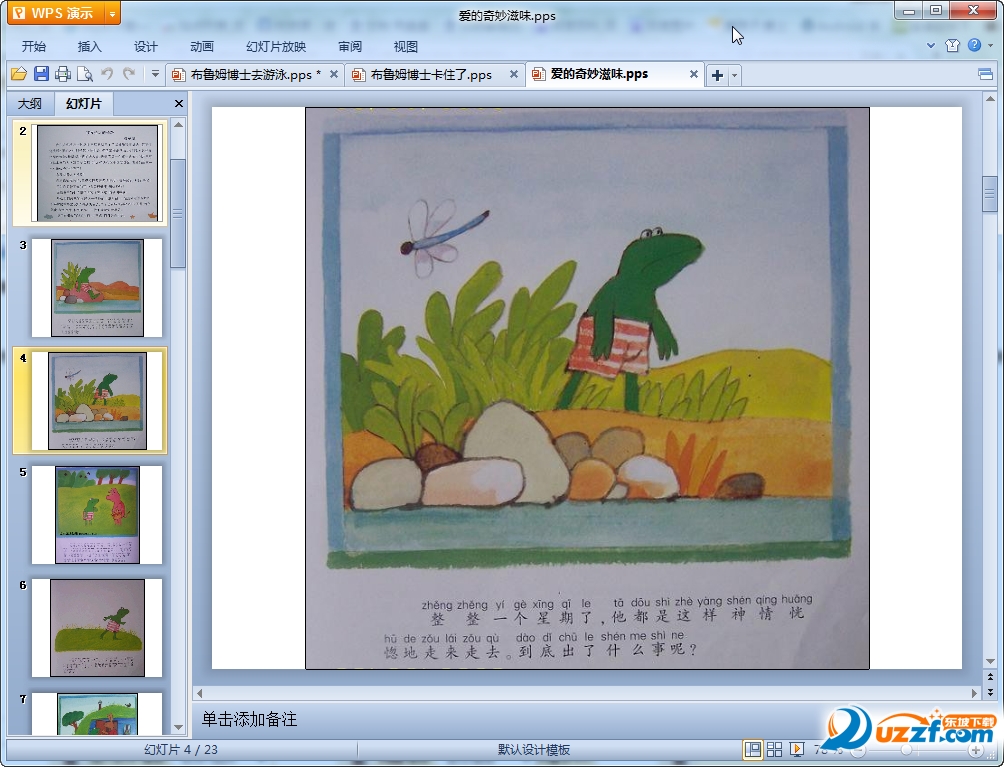Click the Print icon in quick toolbar

63,74
